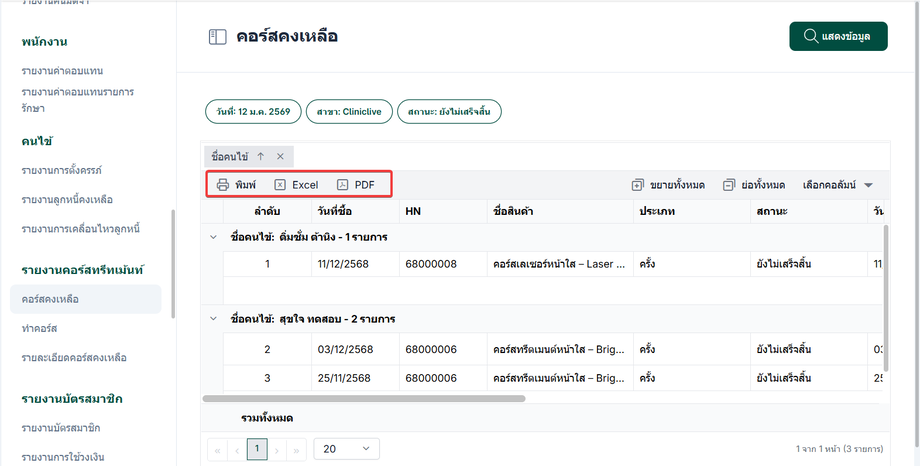Click HN 68000006 in row 2
Viewport: 920px width, 466px height.
[443, 349]
